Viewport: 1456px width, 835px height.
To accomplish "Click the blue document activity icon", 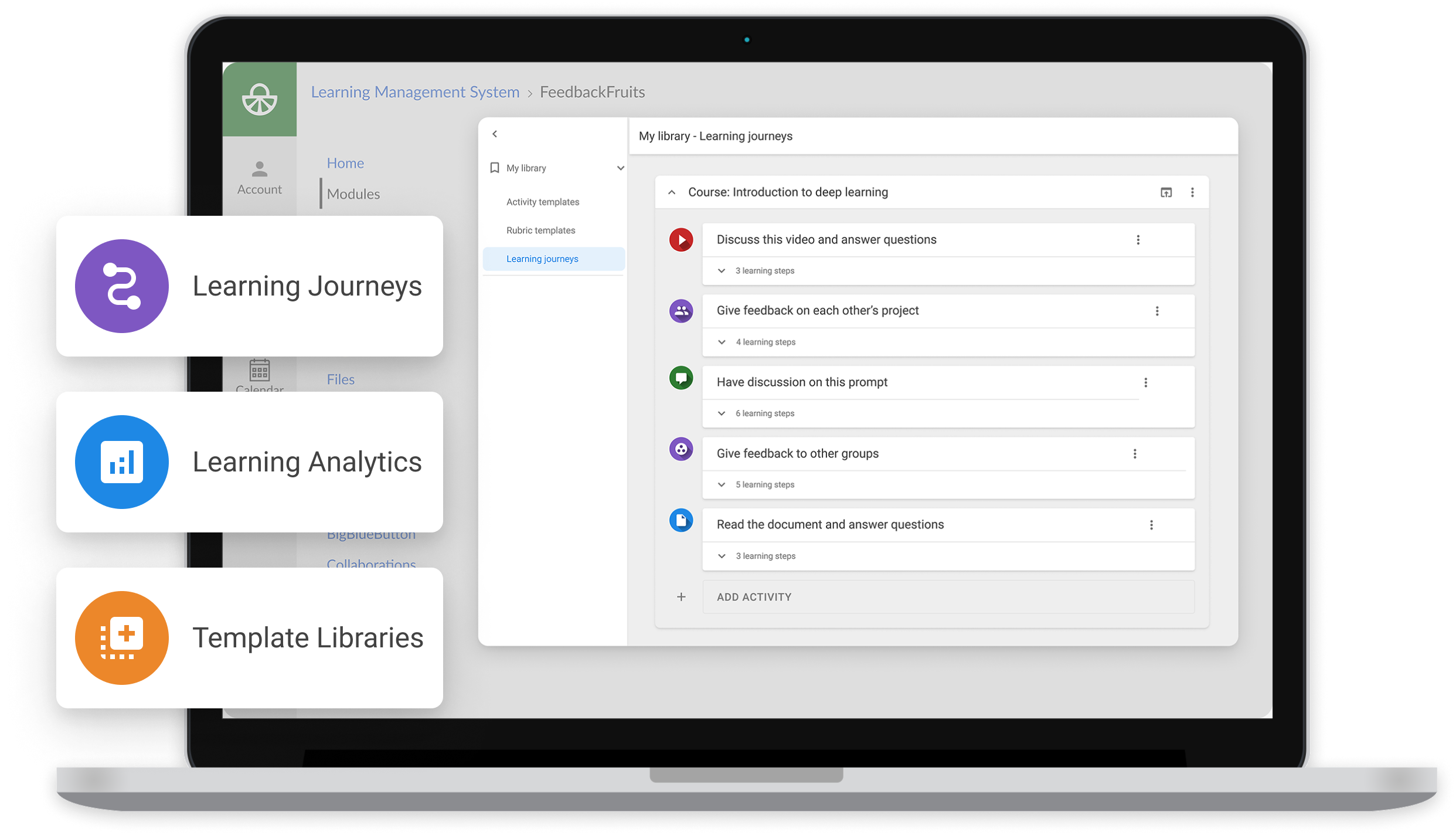I will 681,520.
